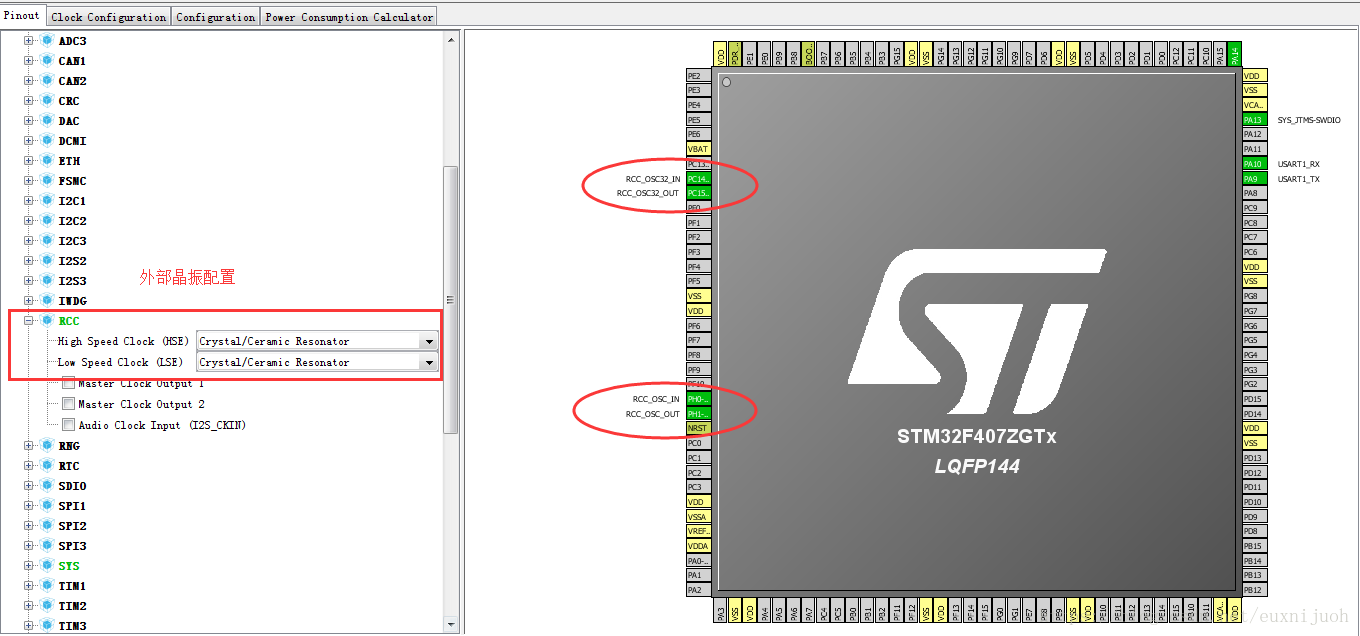Click the scrollbar up arrow in tree panel
1360x636 pixels.
451,40
